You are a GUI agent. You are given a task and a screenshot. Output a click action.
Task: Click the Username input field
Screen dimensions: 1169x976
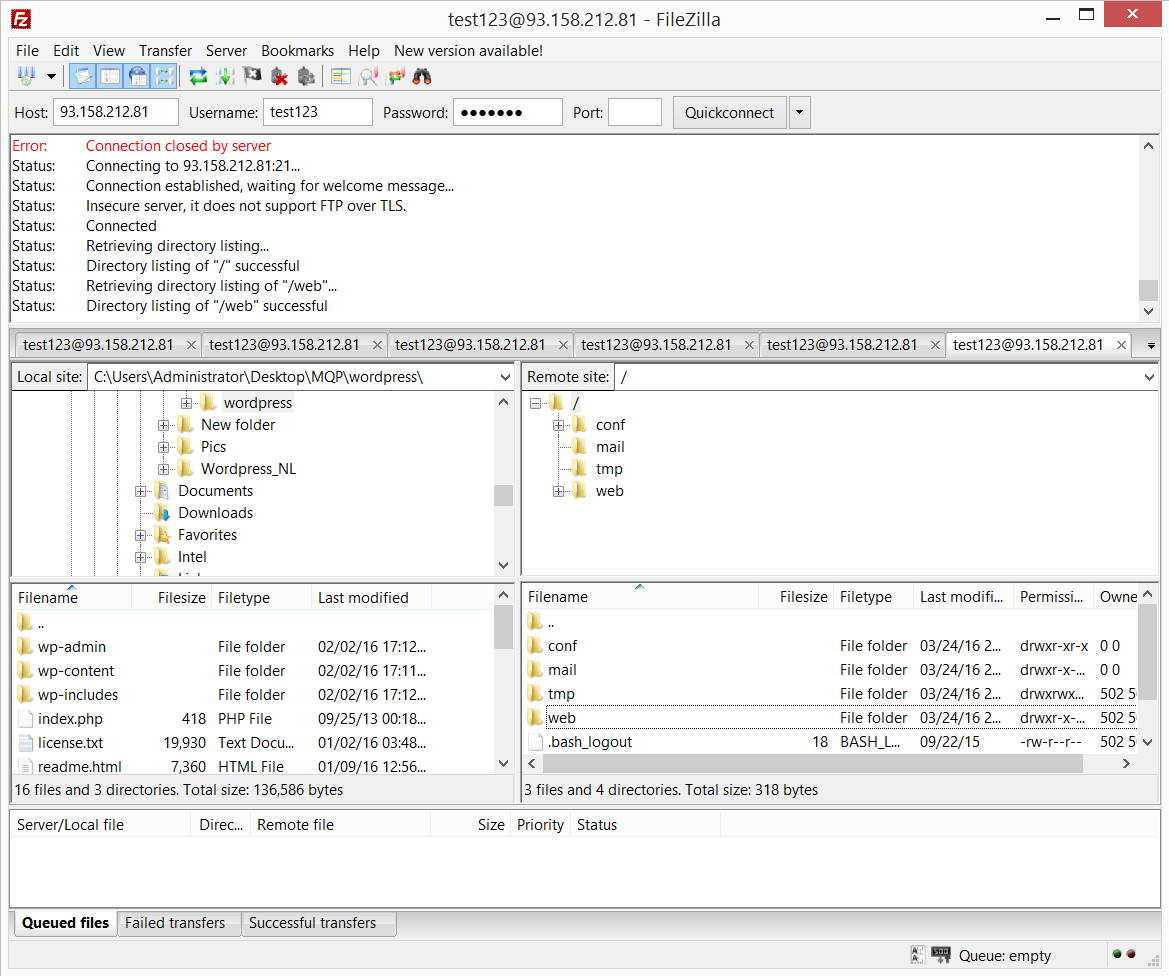click(318, 112)
